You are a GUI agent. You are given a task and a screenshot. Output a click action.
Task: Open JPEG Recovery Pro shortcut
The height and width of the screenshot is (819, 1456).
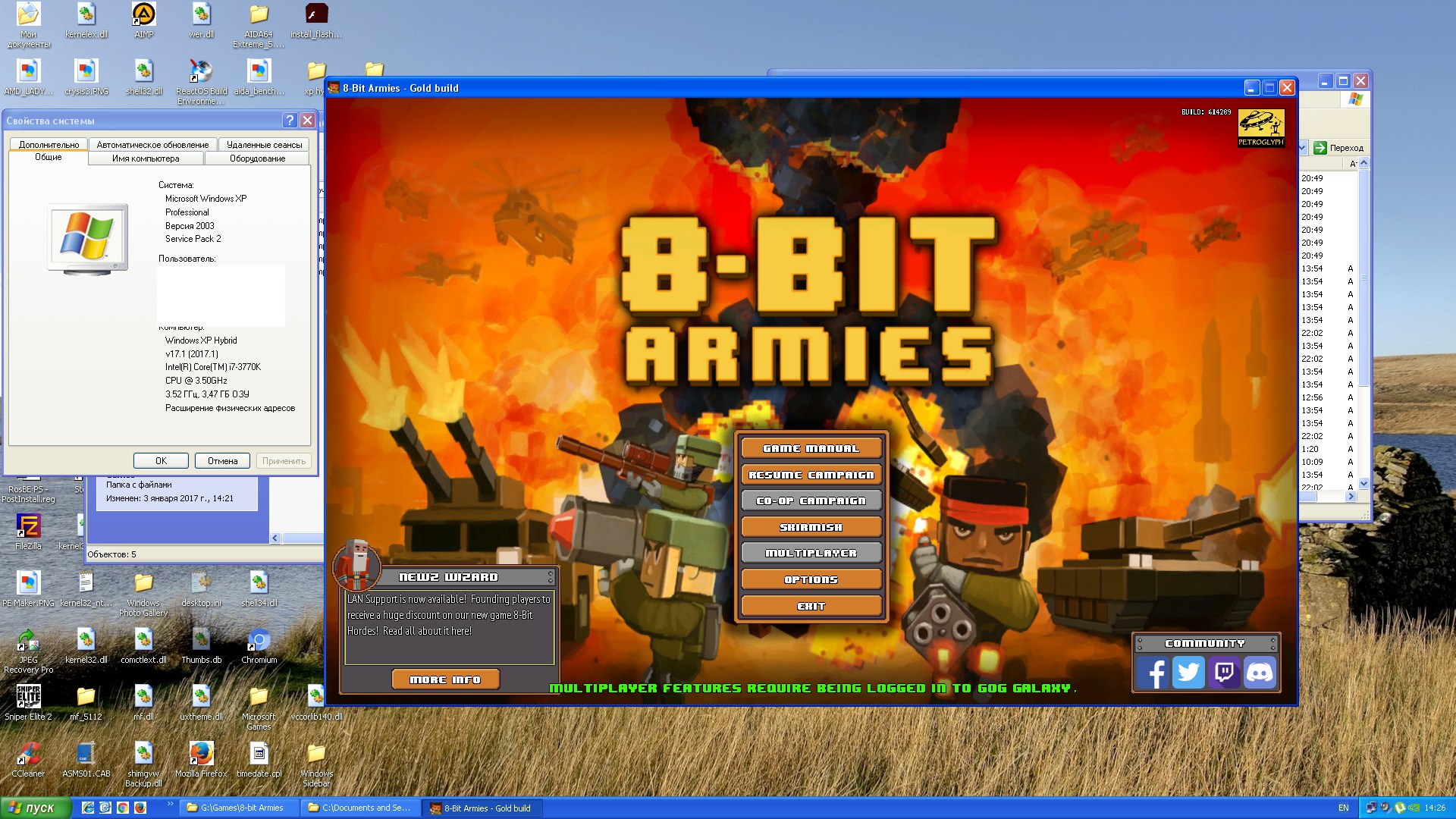pyautogui.click(x=28, y=651)
